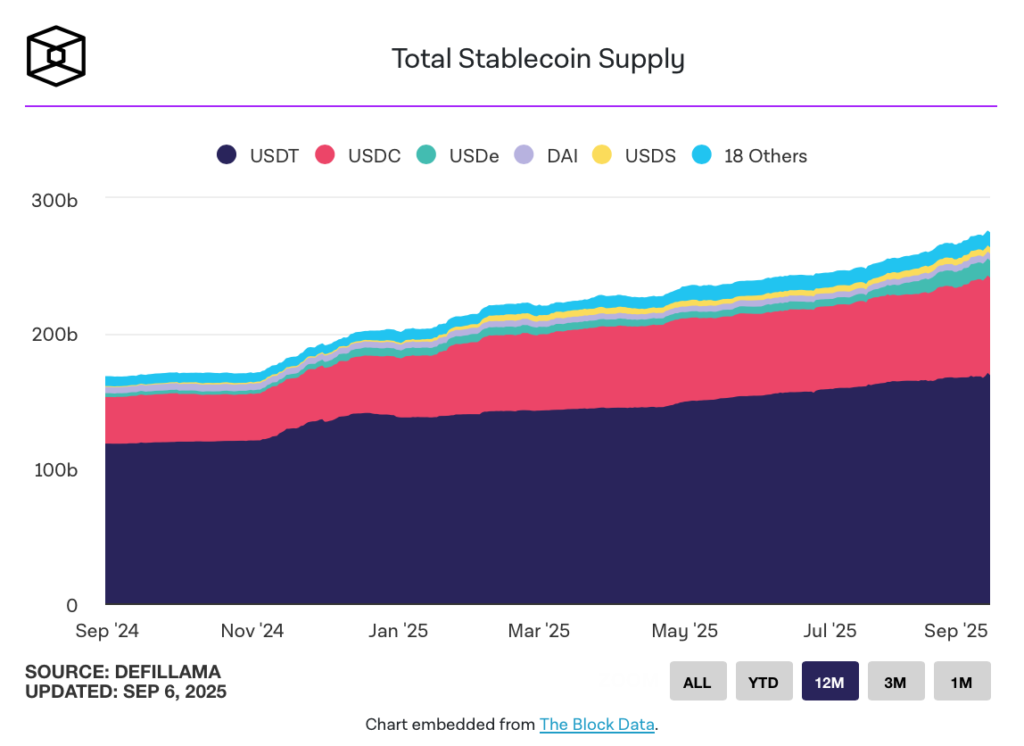Select the 12M time range button
Image resolution: width=1024 pixels, height=746 pixels.
(830, 681)
